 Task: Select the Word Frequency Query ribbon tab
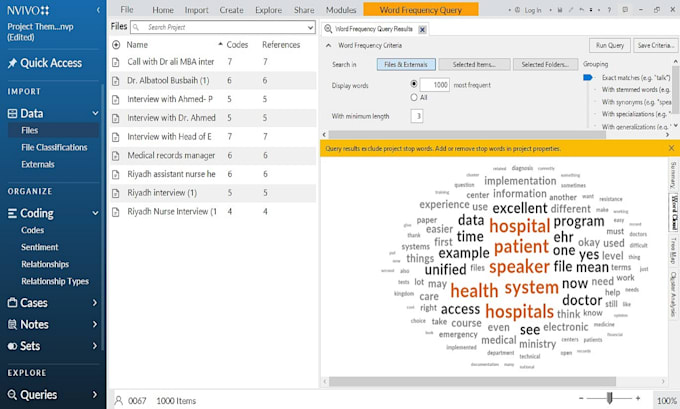tap(421, 10)
